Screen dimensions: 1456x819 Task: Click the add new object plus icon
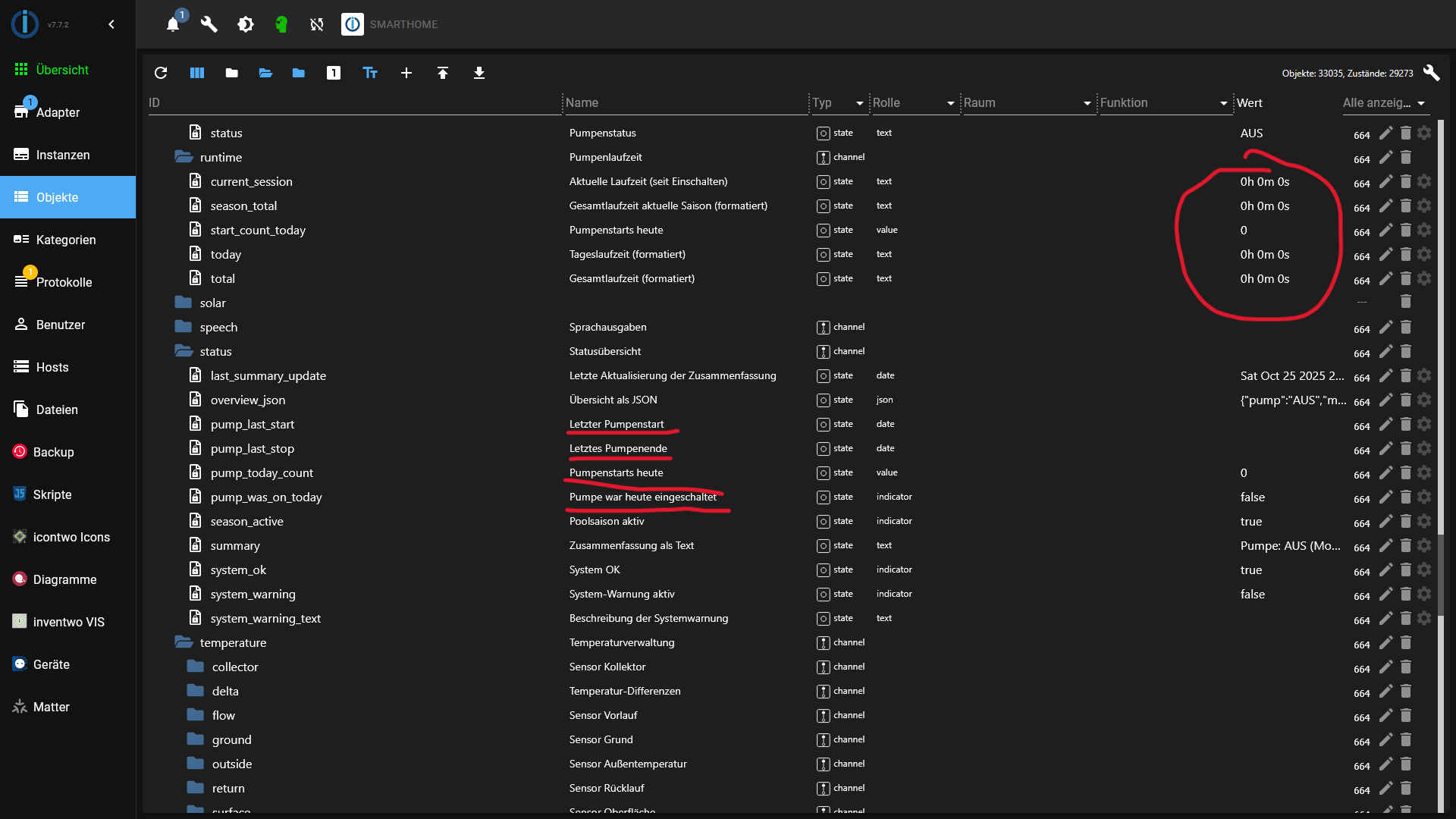(406, 73)
